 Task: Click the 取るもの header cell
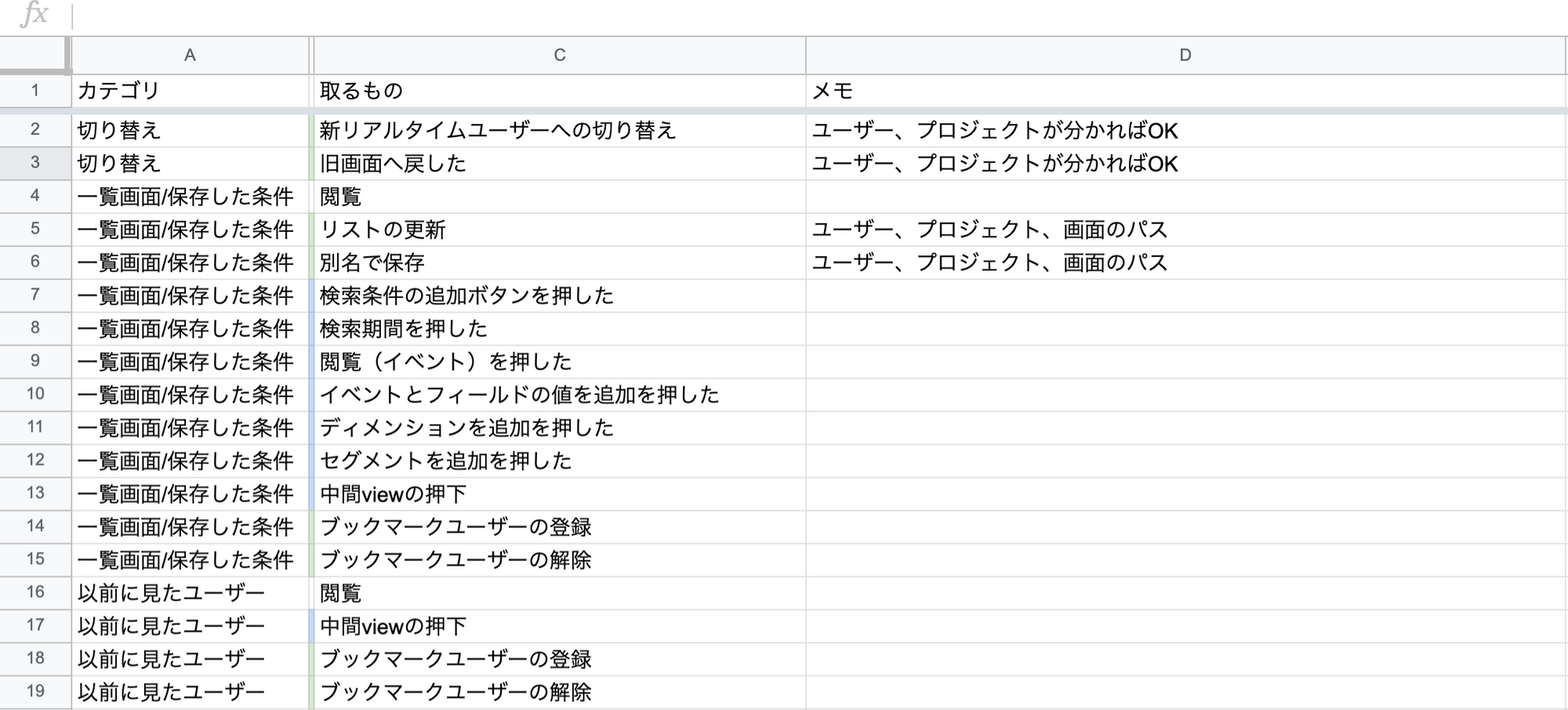pos(559,91)
